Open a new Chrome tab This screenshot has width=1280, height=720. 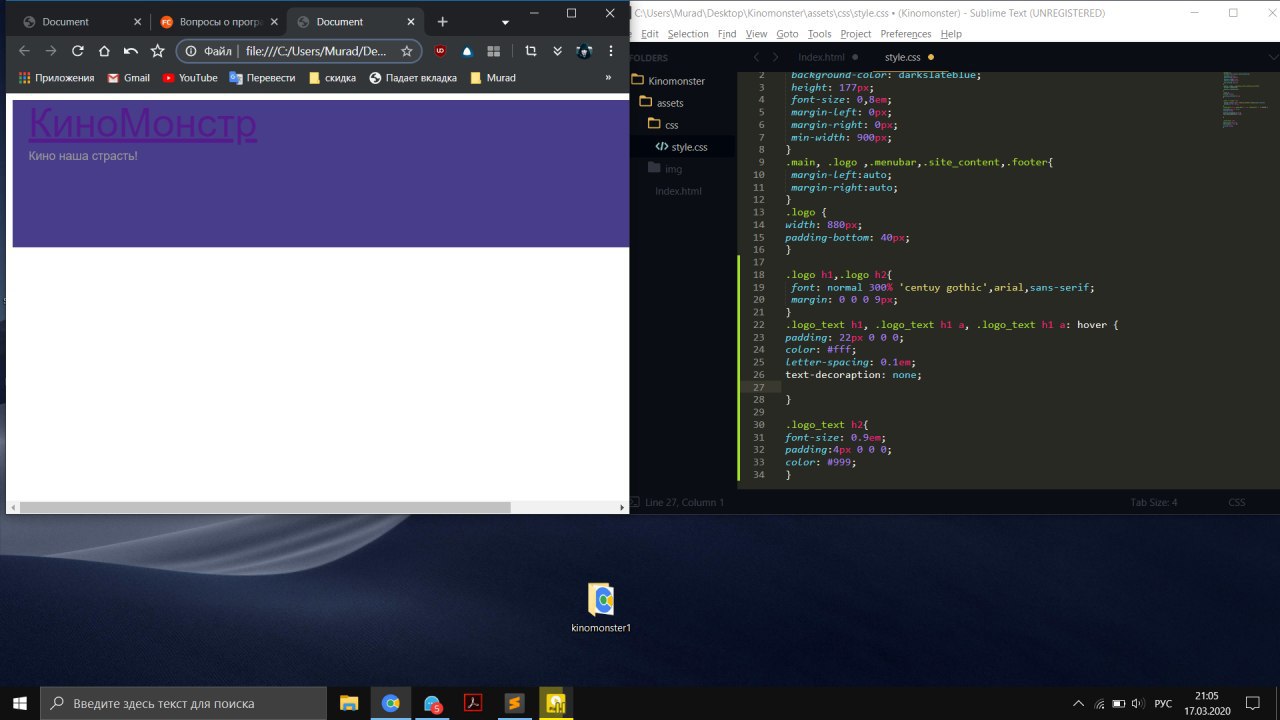click(x=443, y=22)
